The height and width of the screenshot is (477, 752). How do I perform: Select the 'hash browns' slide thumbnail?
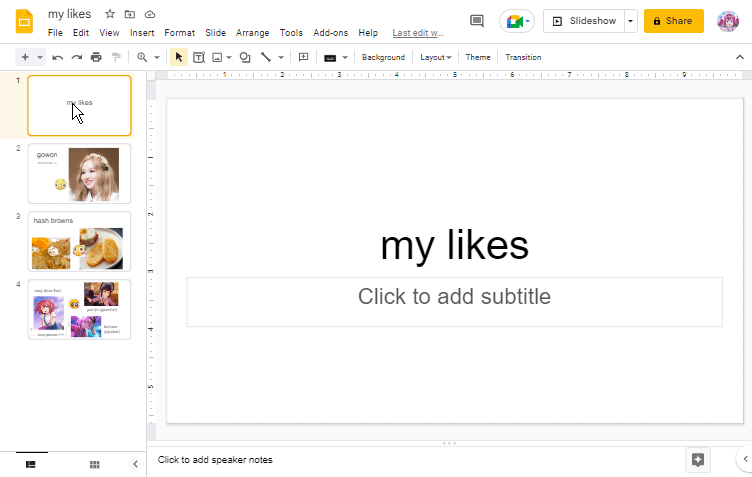(x=79, y=241)
